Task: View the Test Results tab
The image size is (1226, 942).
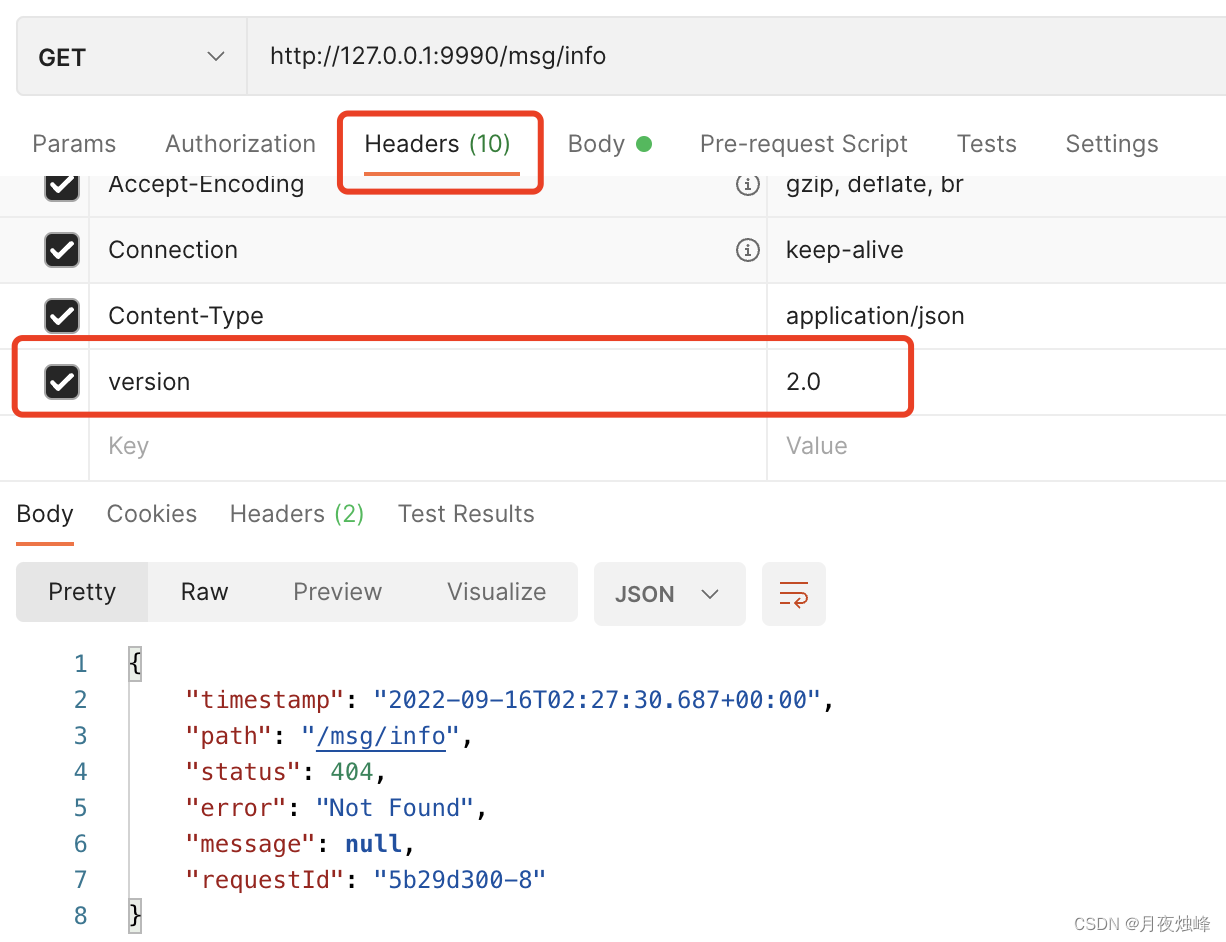Action: pyautogui.click(x=466, y=514)
